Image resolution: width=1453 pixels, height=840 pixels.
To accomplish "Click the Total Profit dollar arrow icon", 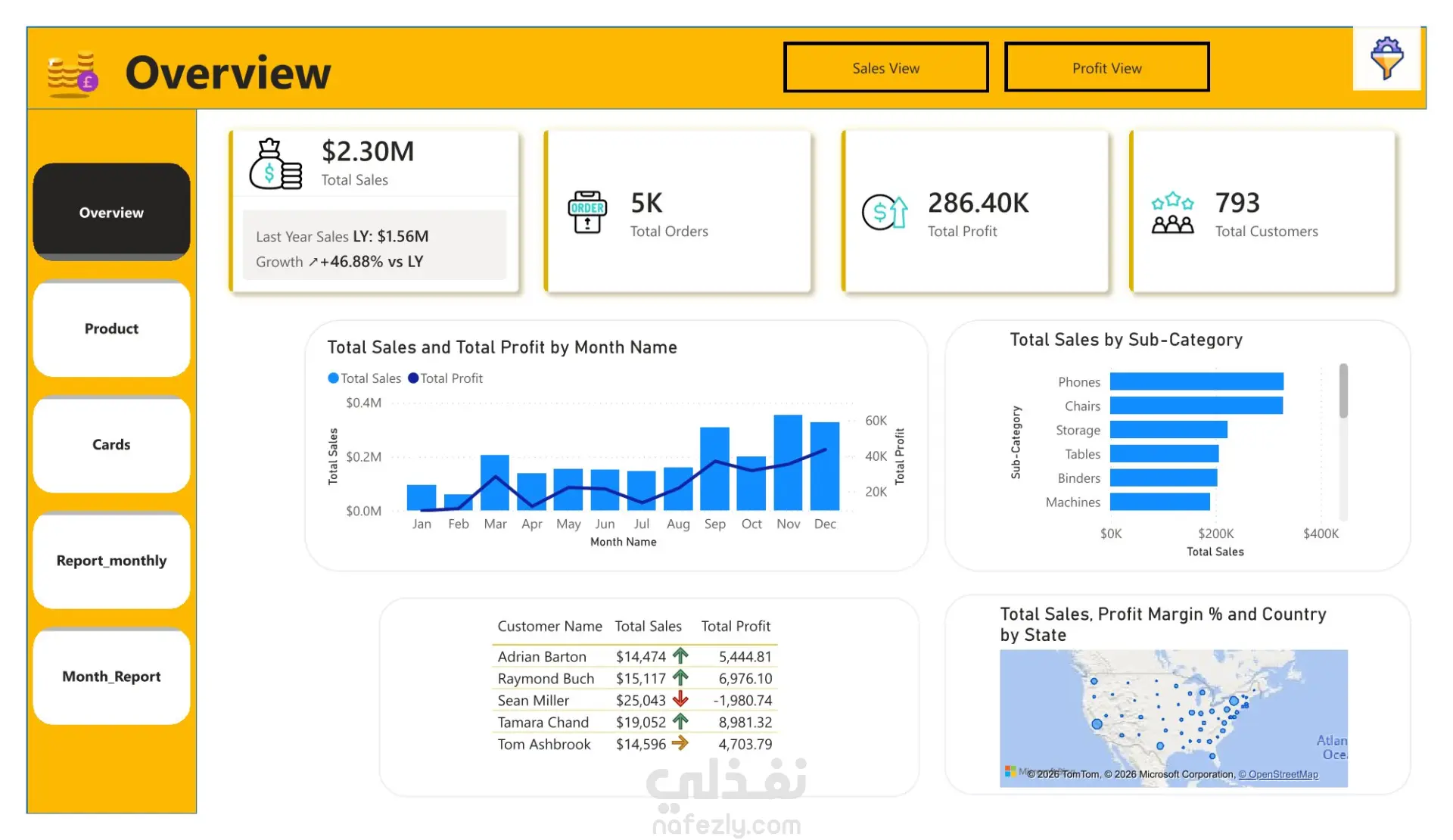I will (x=885, y=212).
